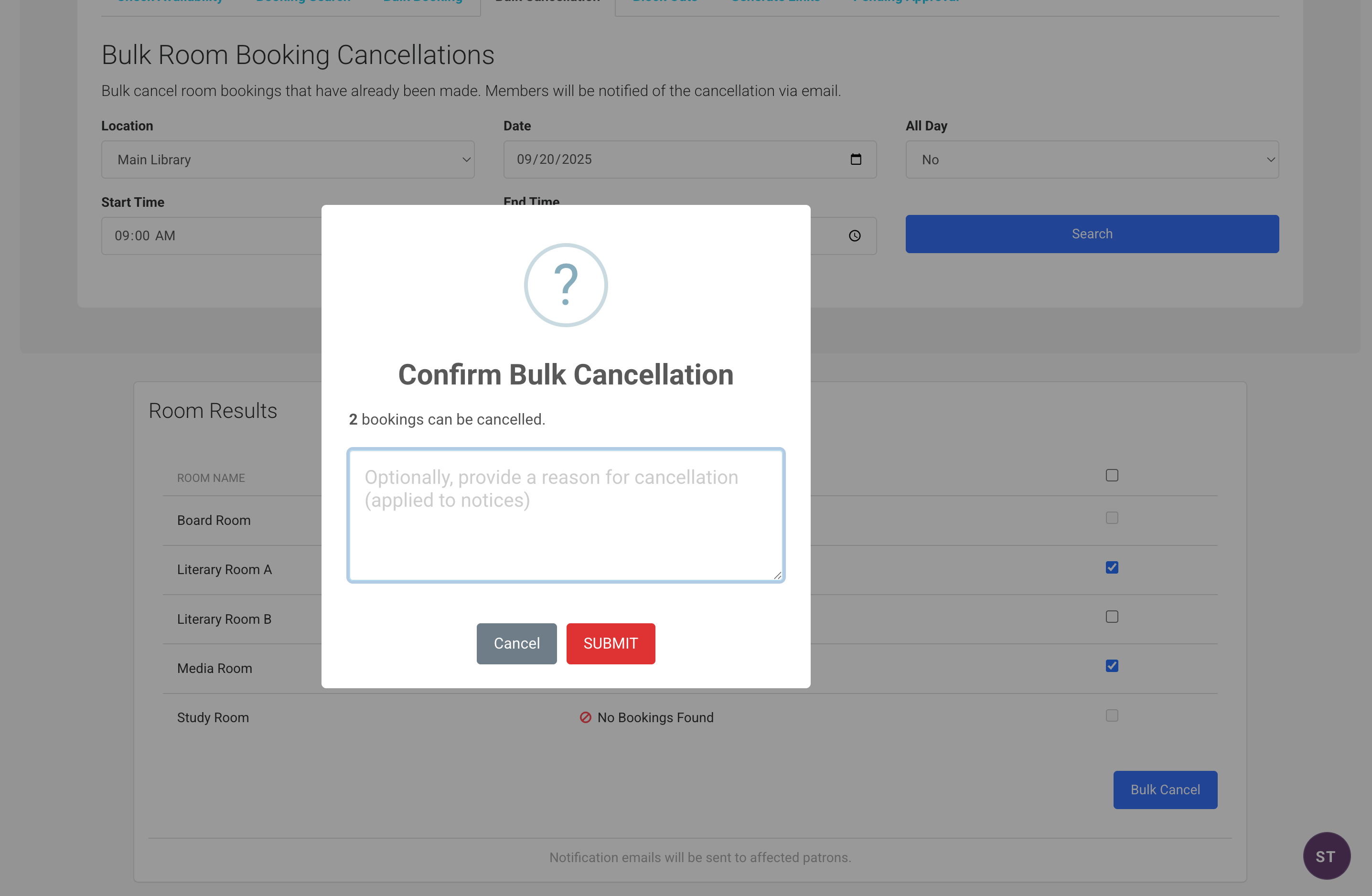
Task: Open the Date field calendar picker icon
Action: 856,159
